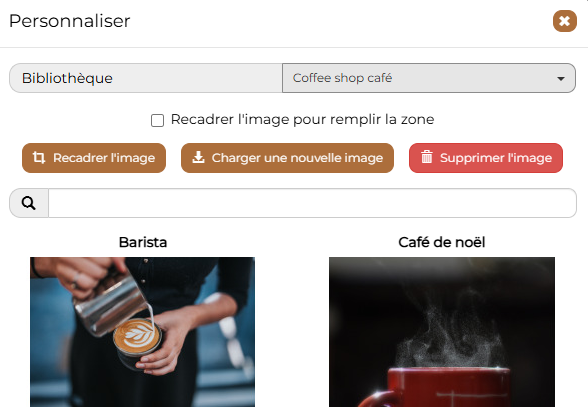Expand the library list using the caret arrow
This screenshot has height=414, width=588.
pos(561,79)
